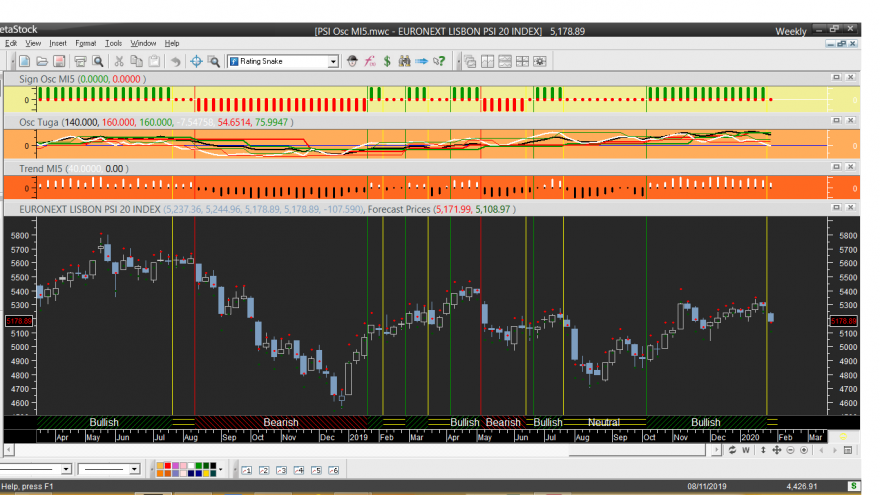The width and height of the screenshot is (880, 495).
Task: Open The Explorer binoculars icon
Action: (404, 61)
